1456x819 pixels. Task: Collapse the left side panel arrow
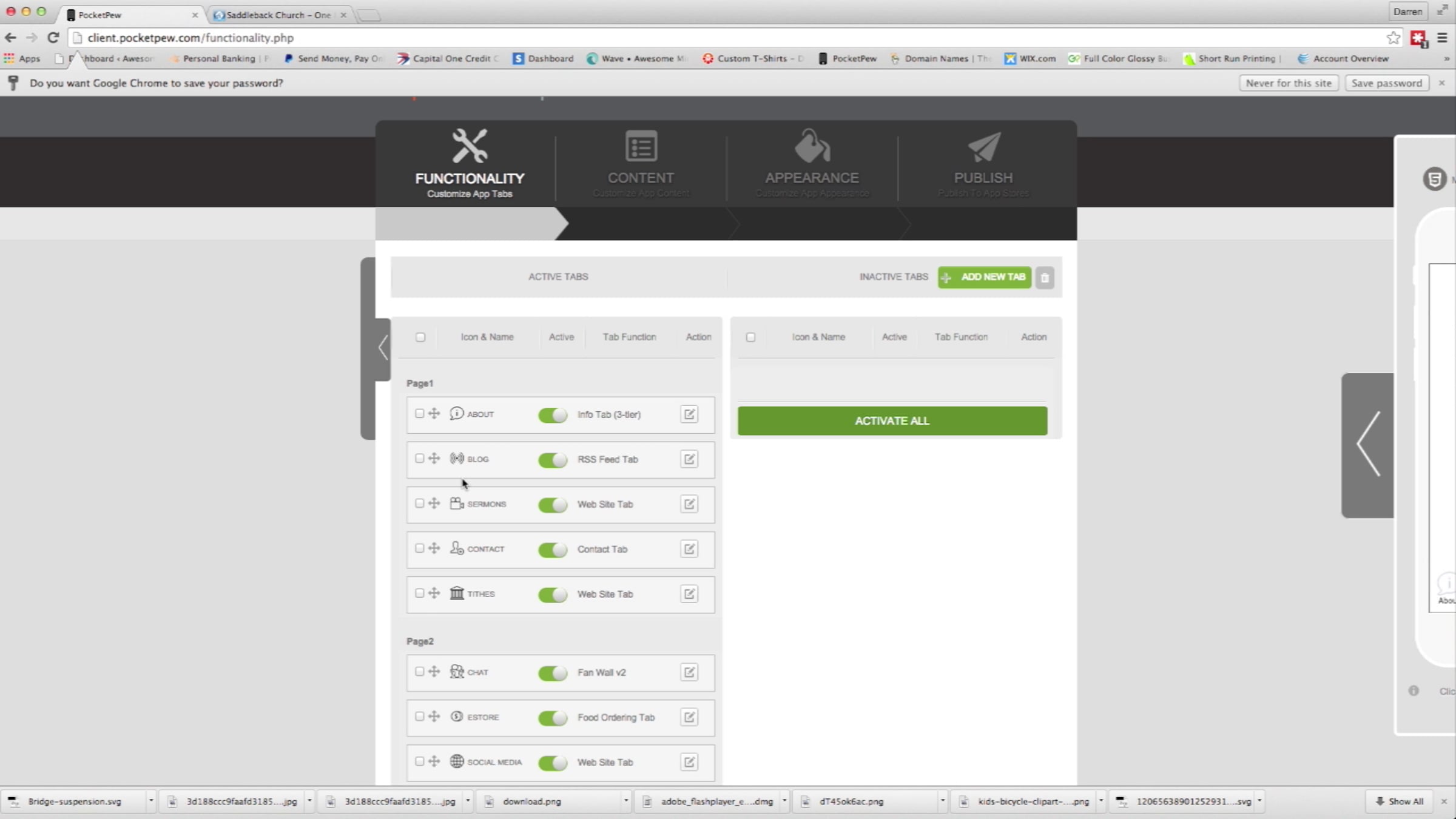click(x=383, y=348)
